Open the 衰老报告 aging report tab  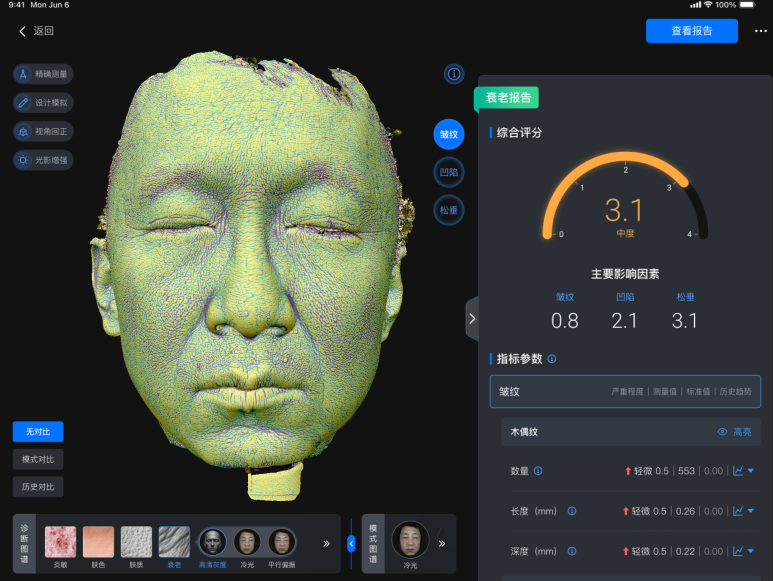[507, 98]
